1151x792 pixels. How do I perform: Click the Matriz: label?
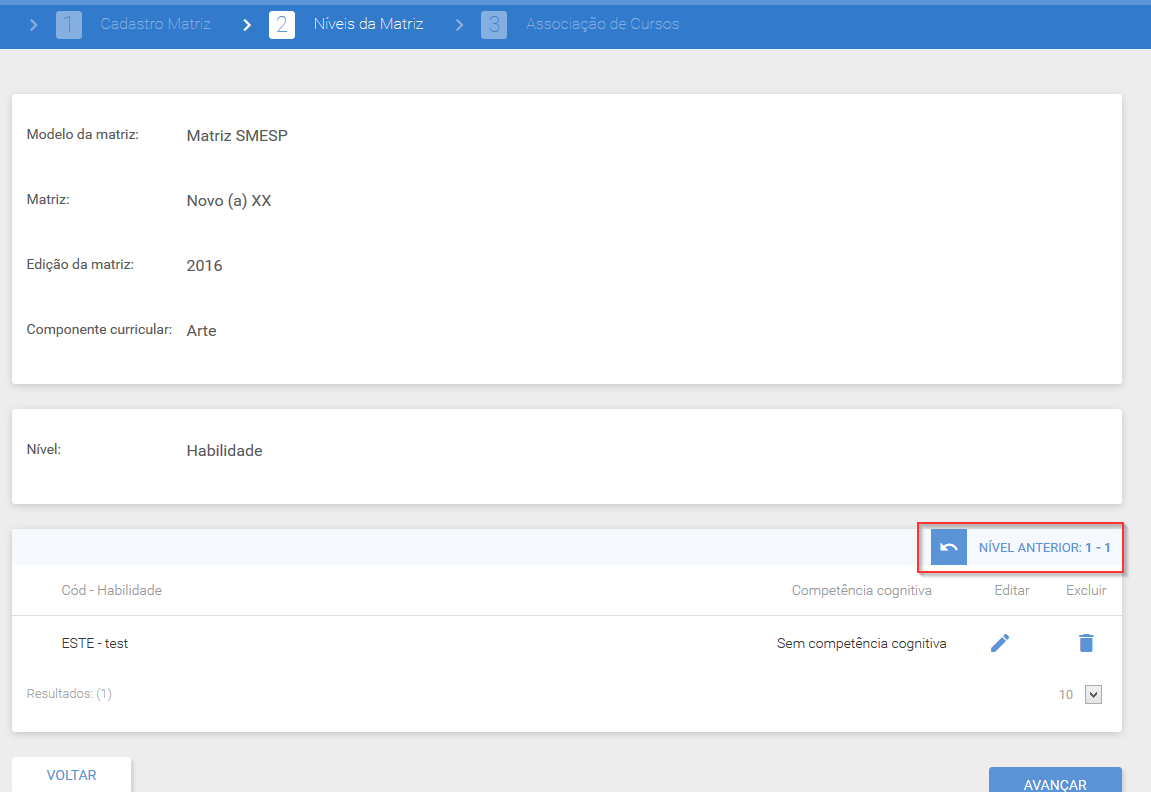point(48,199)
